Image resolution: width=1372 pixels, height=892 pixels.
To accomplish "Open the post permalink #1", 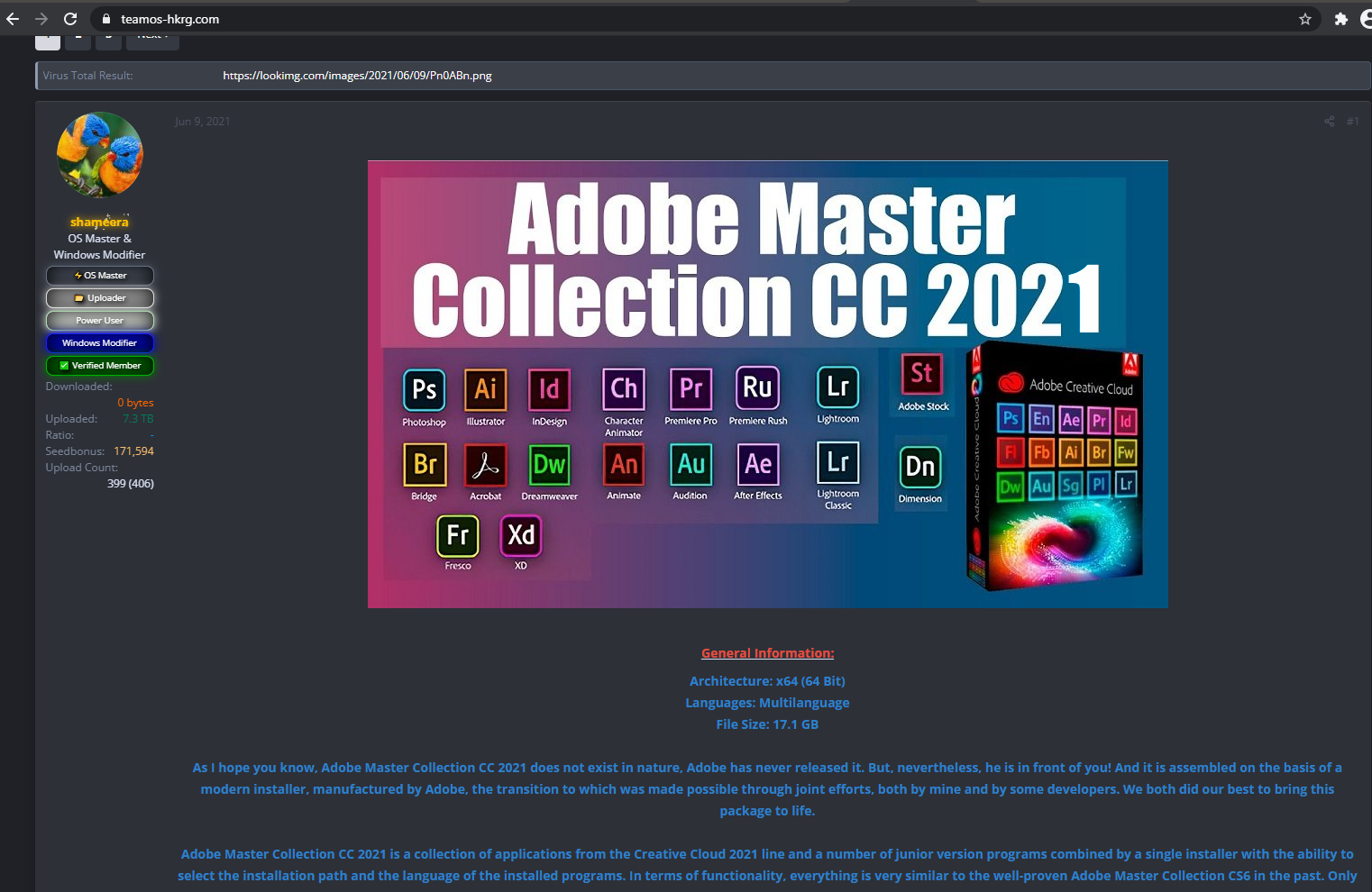I will pyautogui.click(x=1352, y=122).
